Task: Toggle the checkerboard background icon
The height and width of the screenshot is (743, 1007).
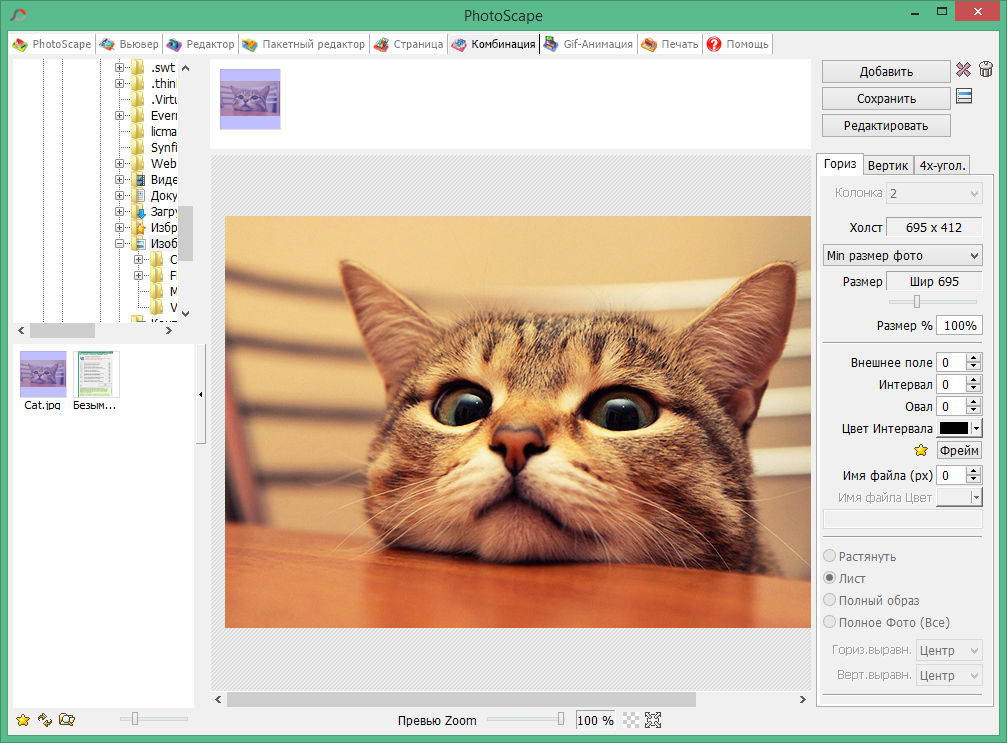Action: (631, 720)
